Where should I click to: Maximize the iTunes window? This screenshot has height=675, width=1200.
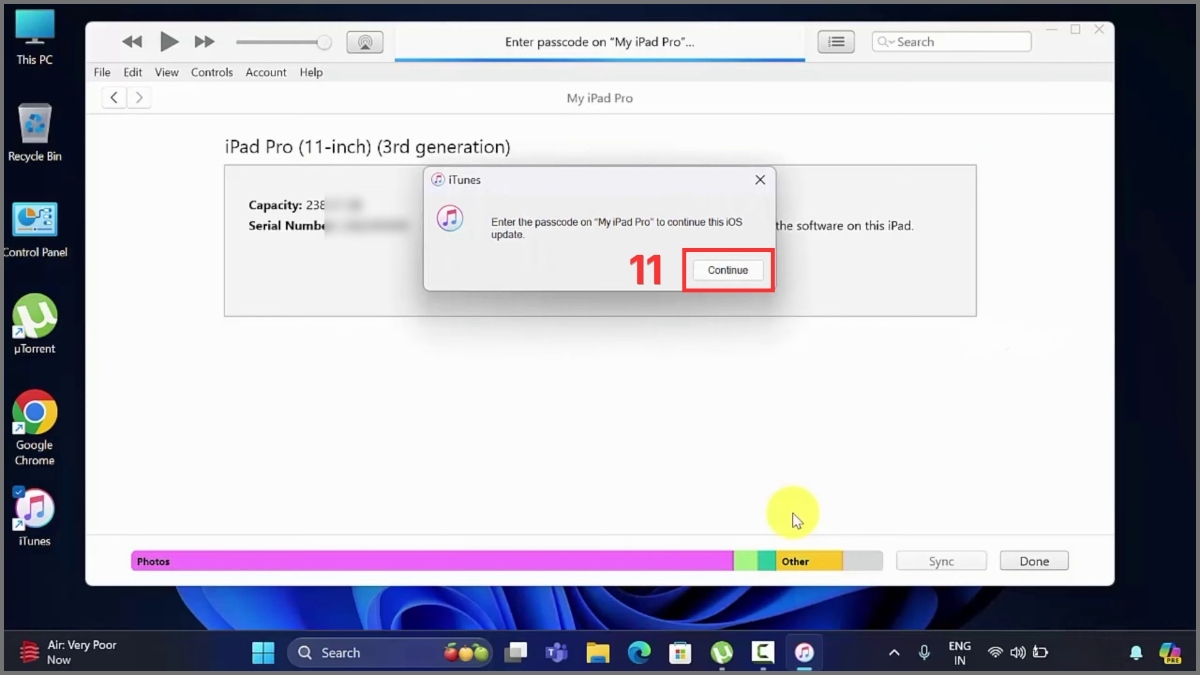[1075, 30]
